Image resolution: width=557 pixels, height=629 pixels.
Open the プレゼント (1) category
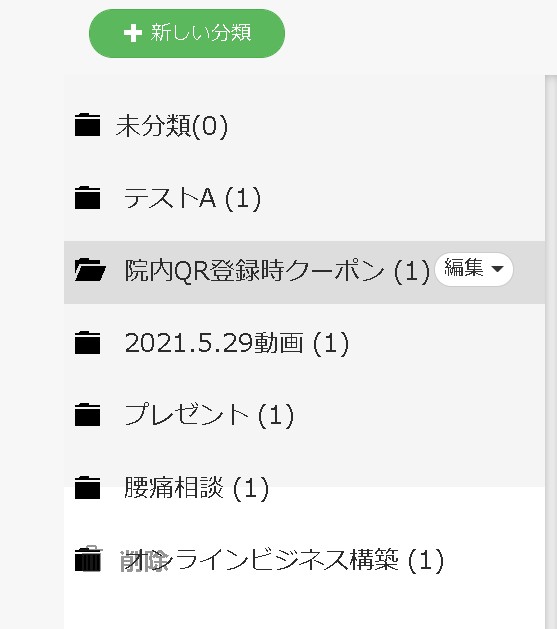coord(209,415)
